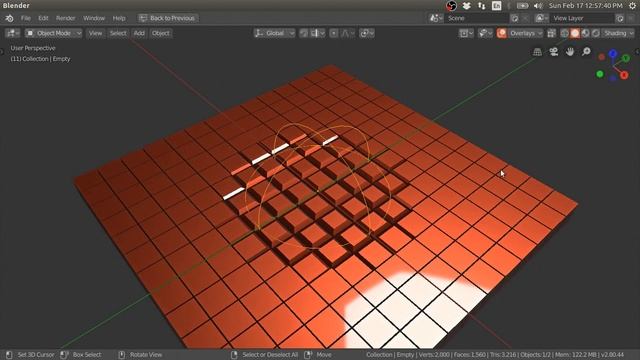Image resolution: width=640 pixels, height=360 pixels.
Task: Open the Edit menu
Action: point(43,18)
